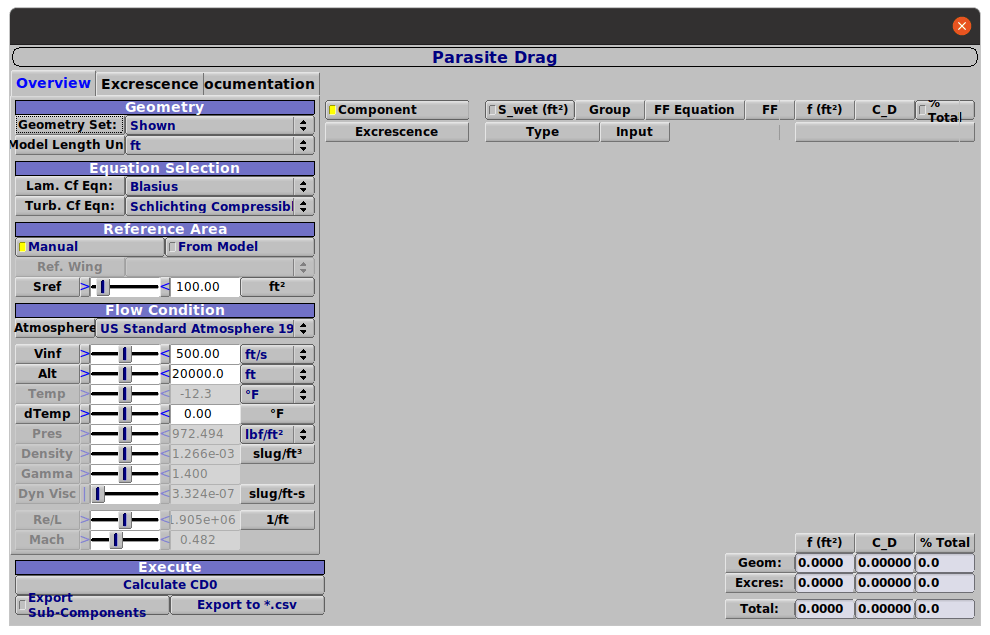Click the right arrow of the dTemp slider
Screen dimensions: 990x635
165,414
